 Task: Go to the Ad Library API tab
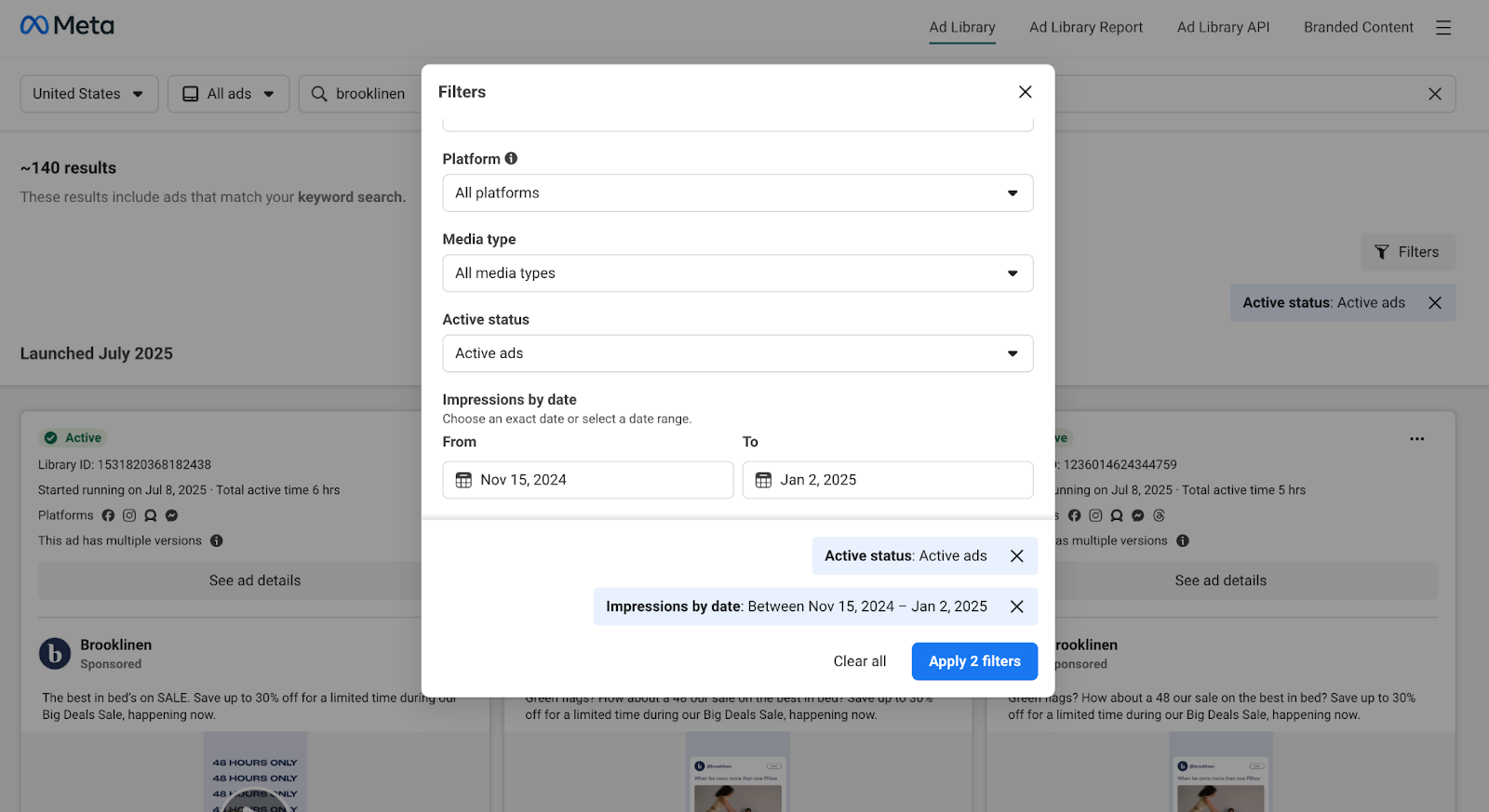[x=1222, y=28]
